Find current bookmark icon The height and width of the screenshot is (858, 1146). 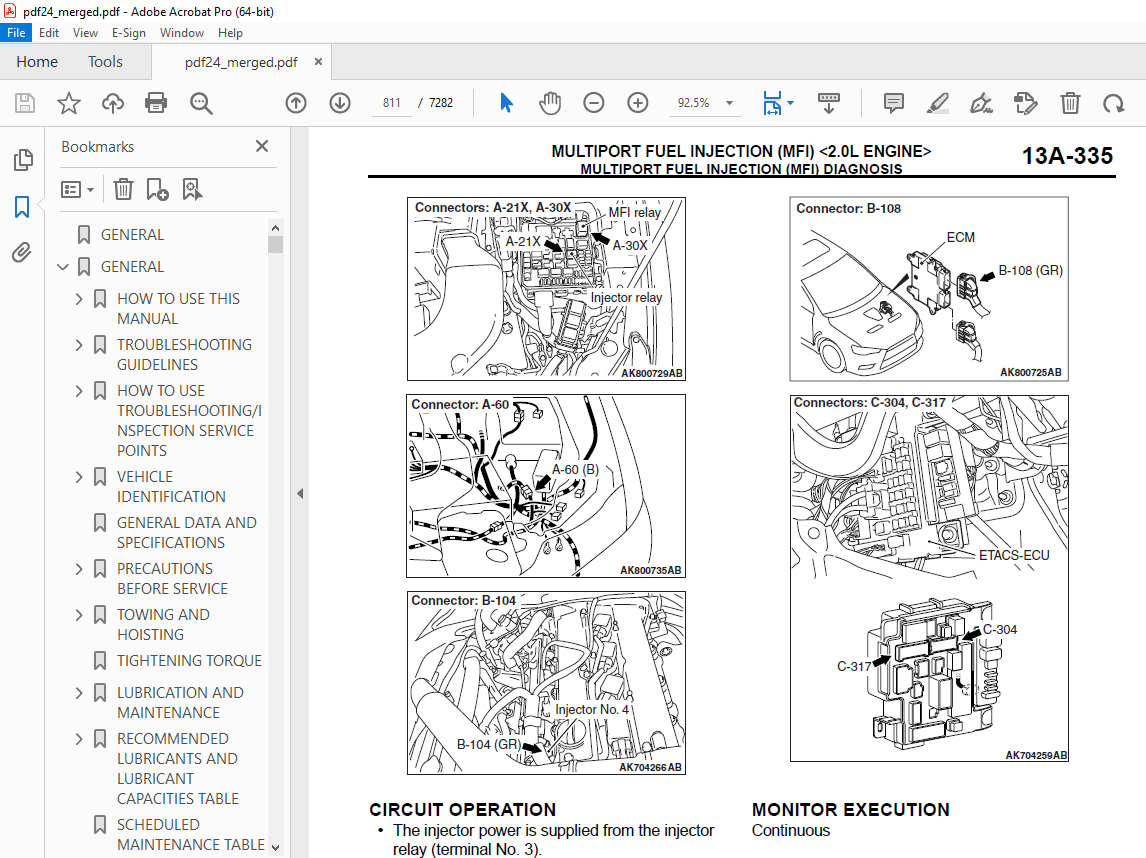click(192, 190)
